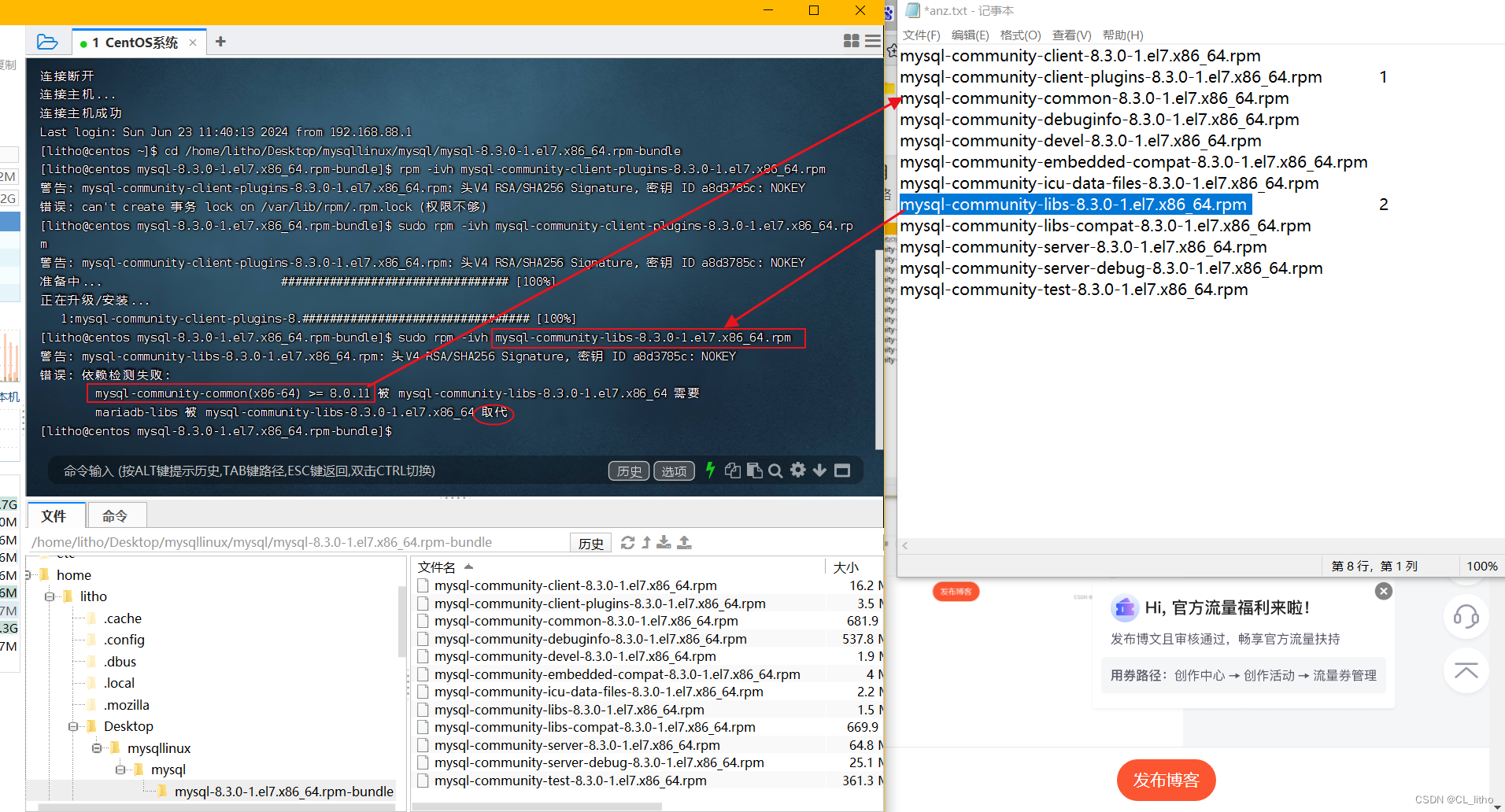The width and height of the screenshot is (1505, 812).
Task: Add a new session tab with the plus icon
Action: pos(220,42)
